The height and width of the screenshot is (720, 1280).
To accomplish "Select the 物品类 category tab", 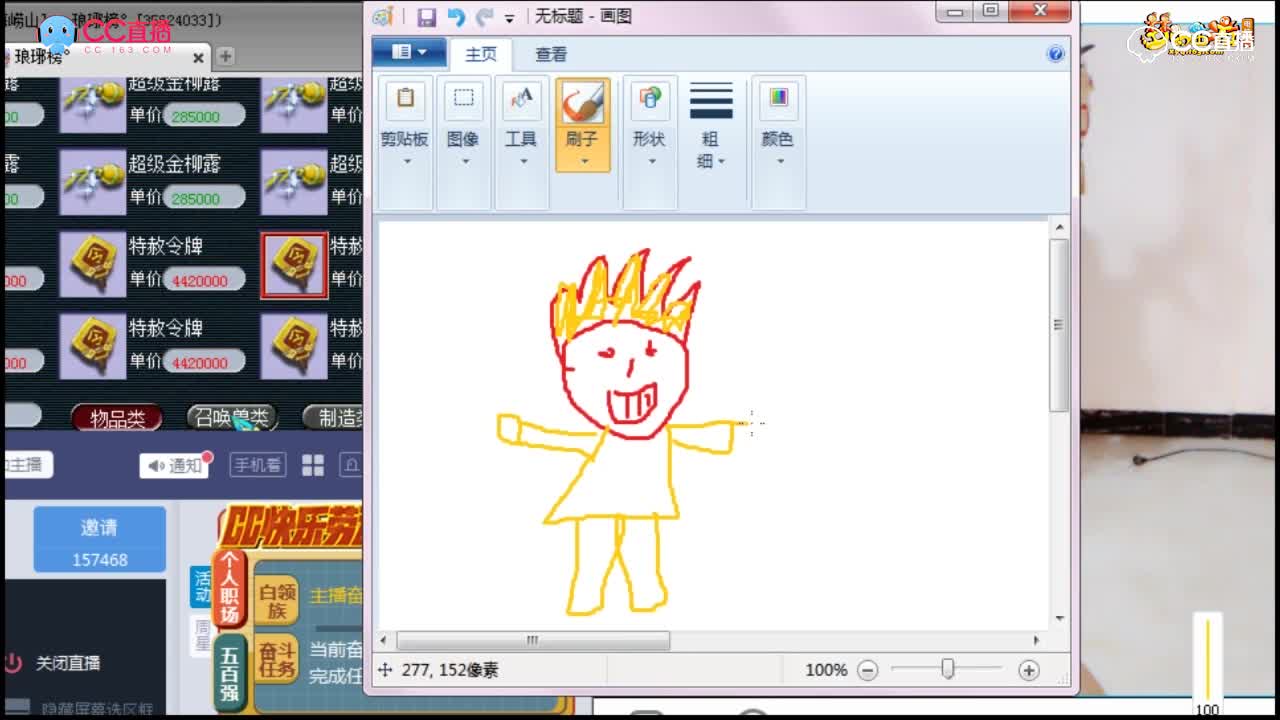I will (x=117, y=419).
